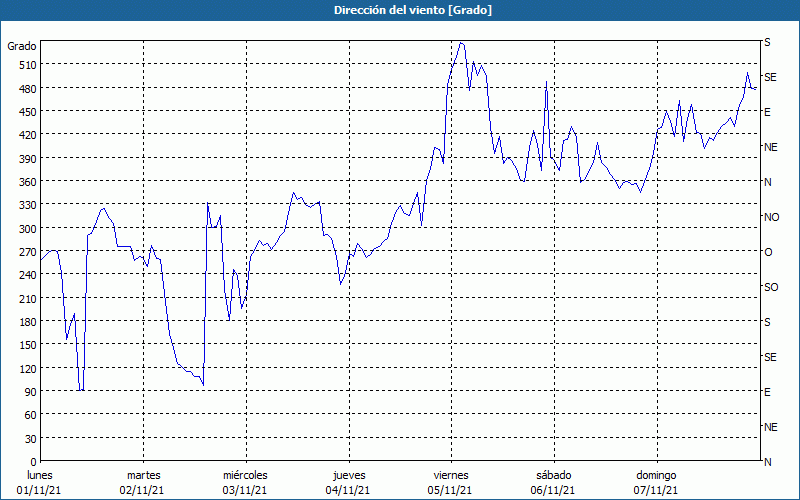Viewport: 800px width, 500px height.
Task: Select the '480' y-axis value
Action: click(28, 89)
